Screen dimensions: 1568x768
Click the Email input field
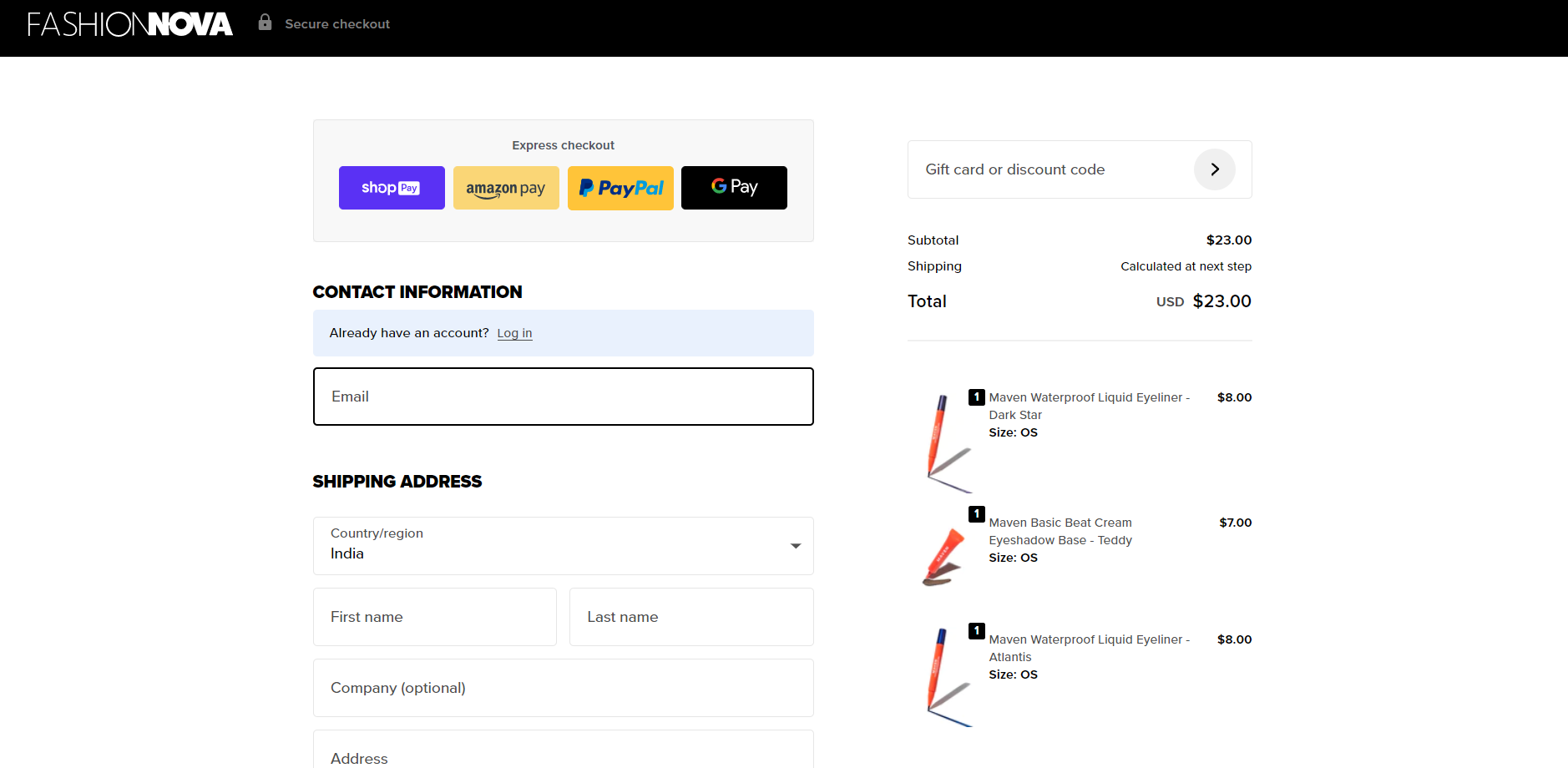pos(563,396)
